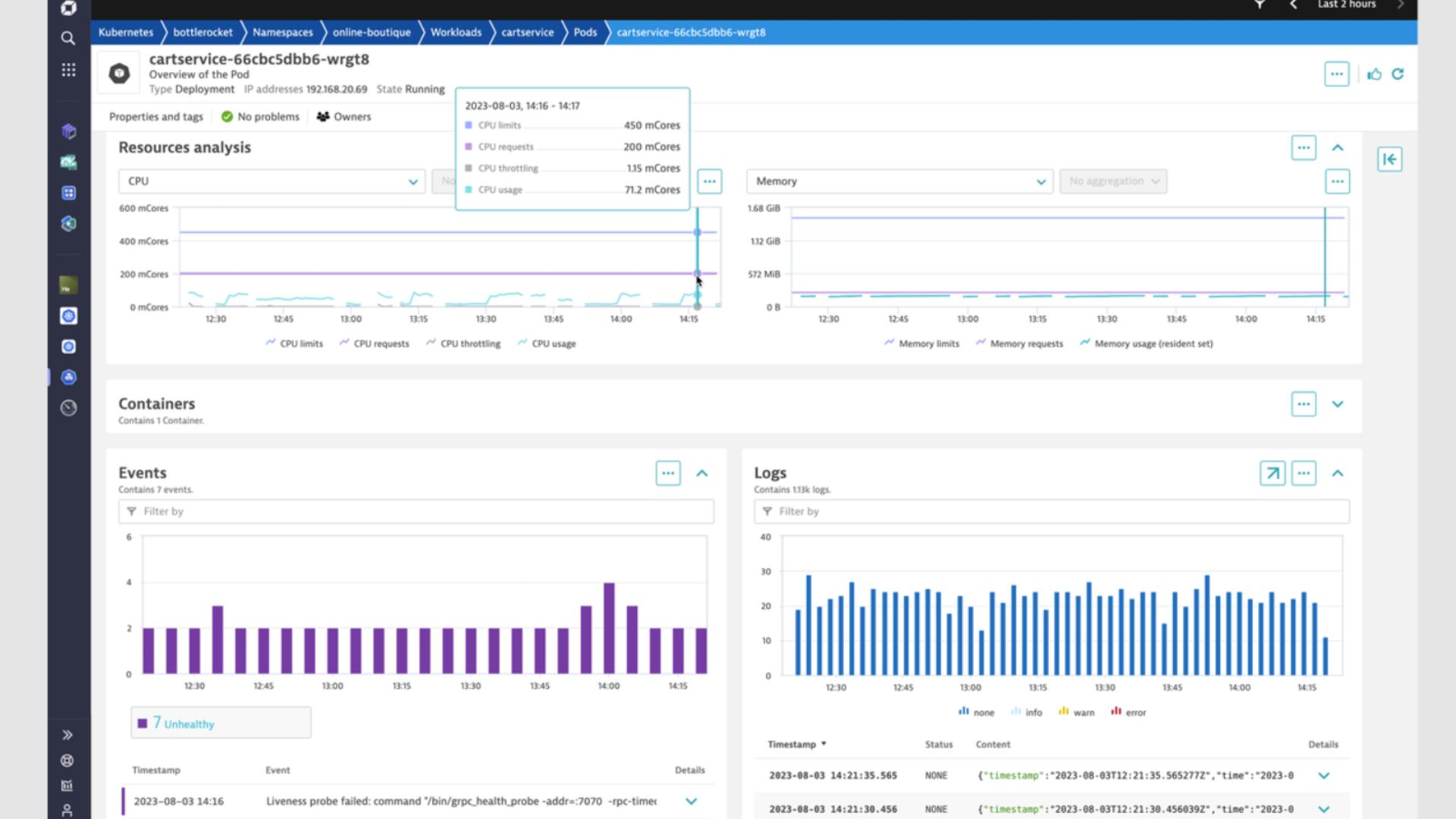Open the Pods breadcrumb menu item
Screen dimensions: 1456x819
tap(584, 33)
